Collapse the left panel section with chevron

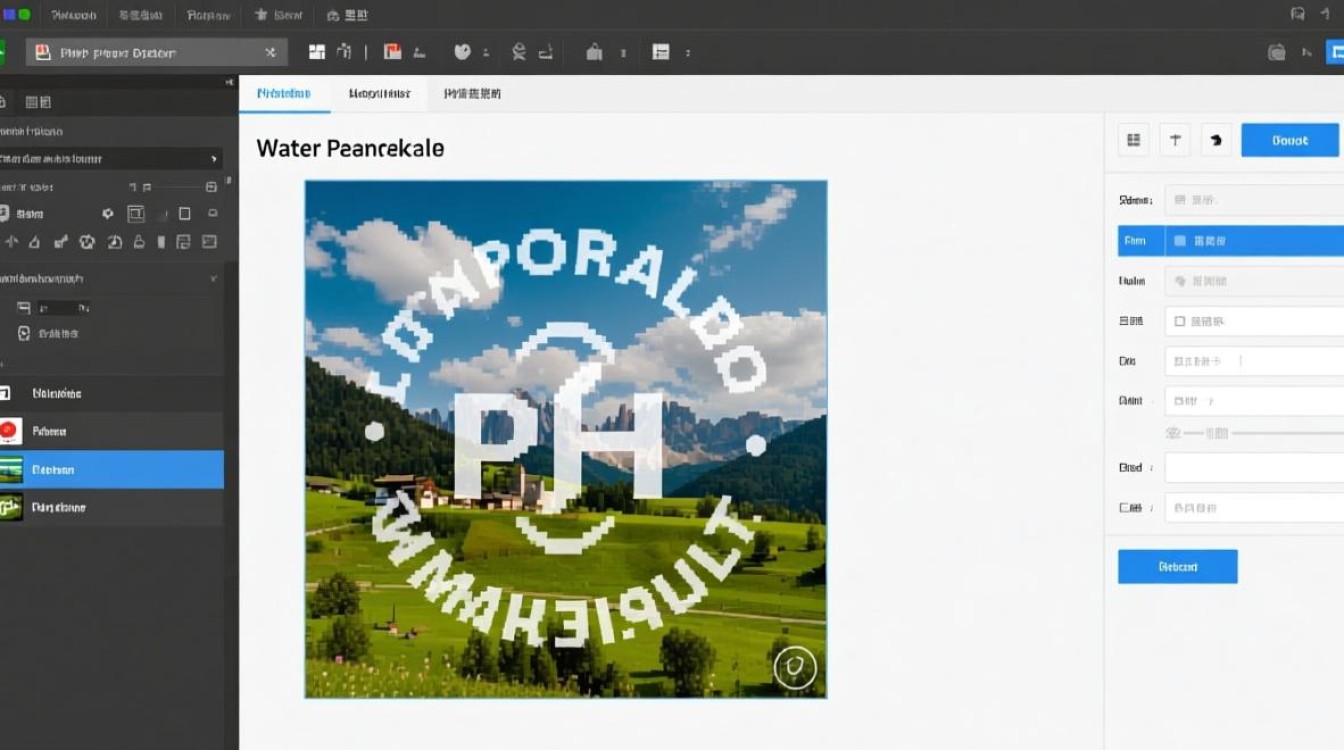click(213, 279)
